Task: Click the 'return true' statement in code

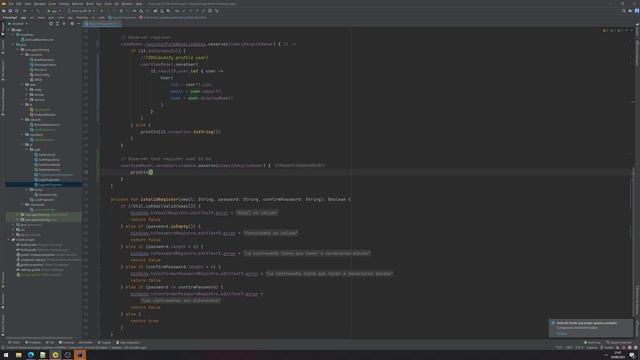Action: (x=144, y=321)
